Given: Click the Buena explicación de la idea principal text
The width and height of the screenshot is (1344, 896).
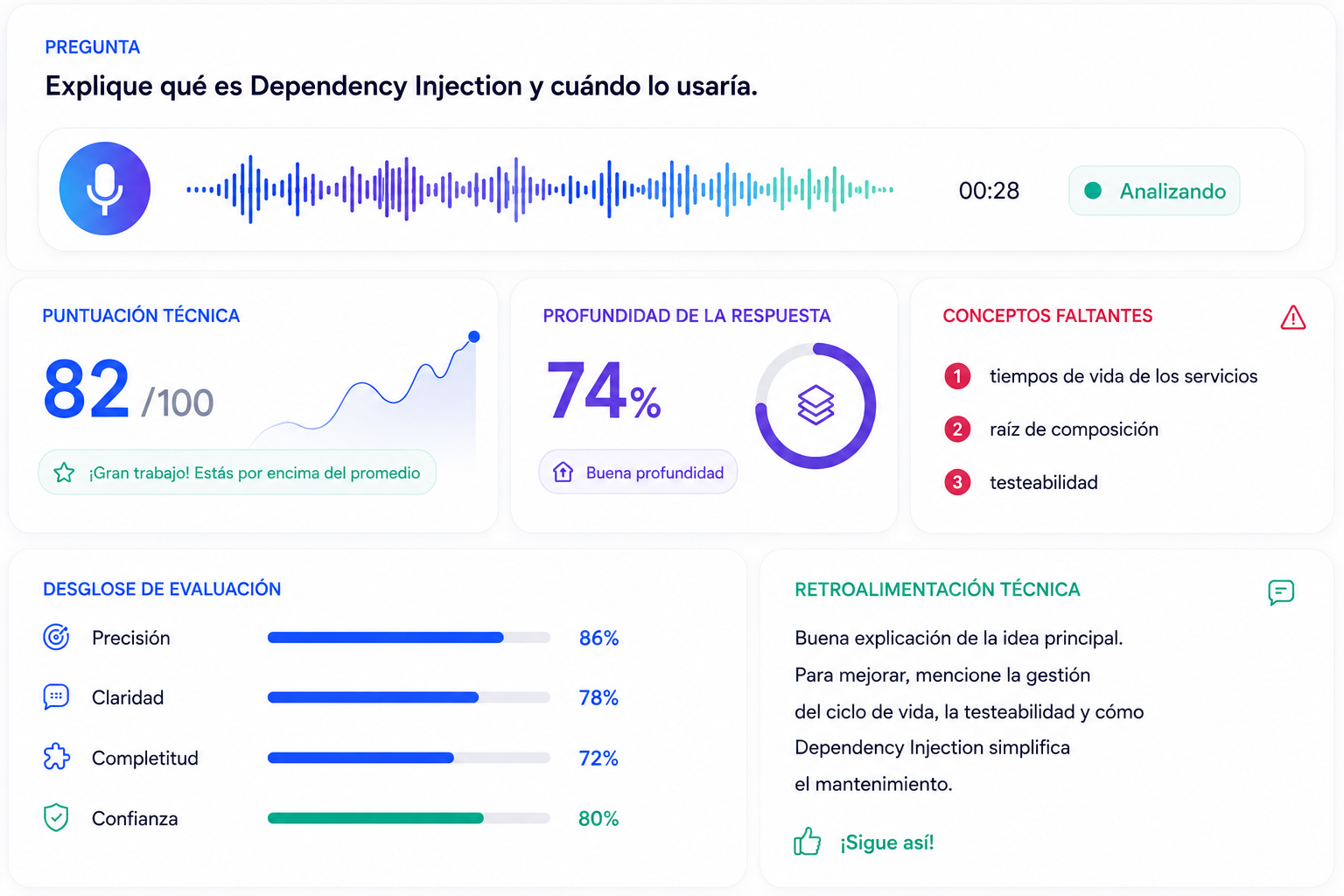Looking at the screenshot, I should (958, 638).
